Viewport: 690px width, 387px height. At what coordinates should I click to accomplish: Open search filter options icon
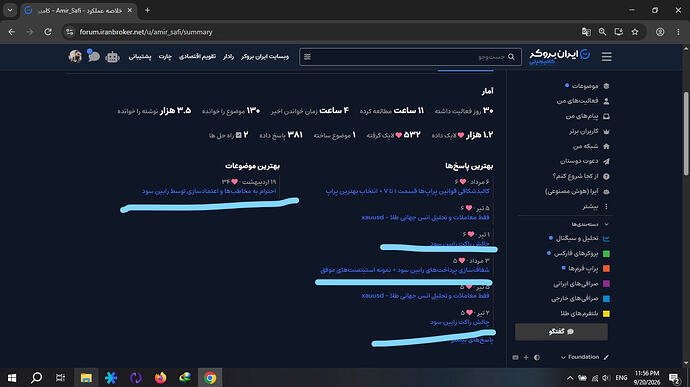click(307, 57)
